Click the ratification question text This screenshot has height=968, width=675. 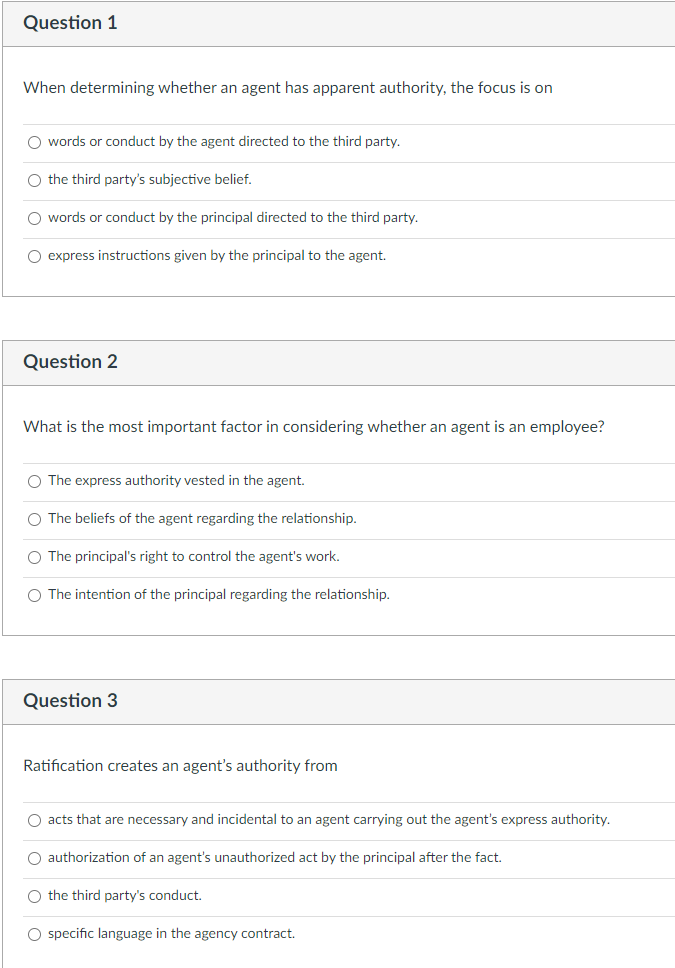180,766
